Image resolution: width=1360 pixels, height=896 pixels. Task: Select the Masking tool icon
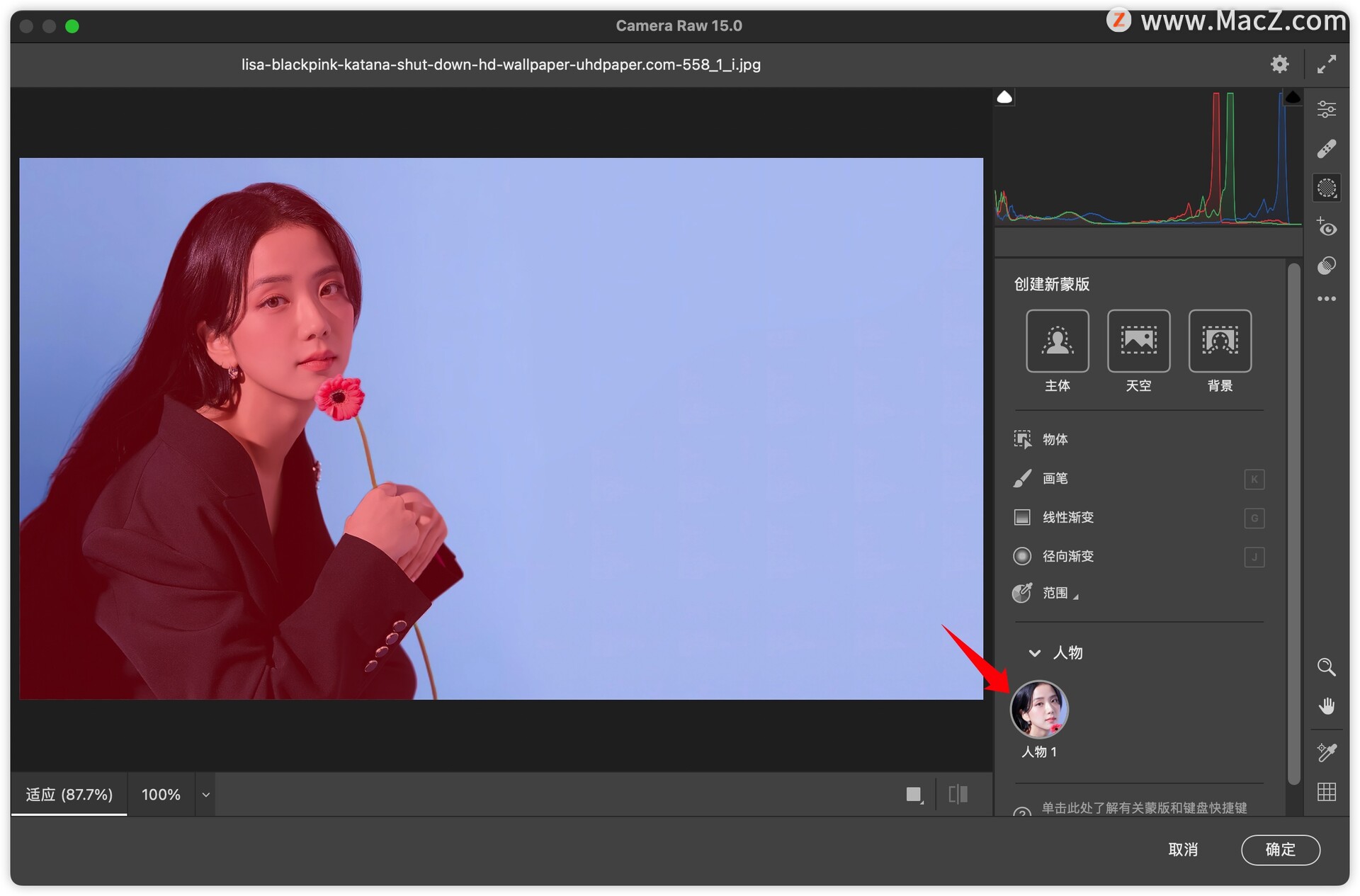click(1326, 188)
